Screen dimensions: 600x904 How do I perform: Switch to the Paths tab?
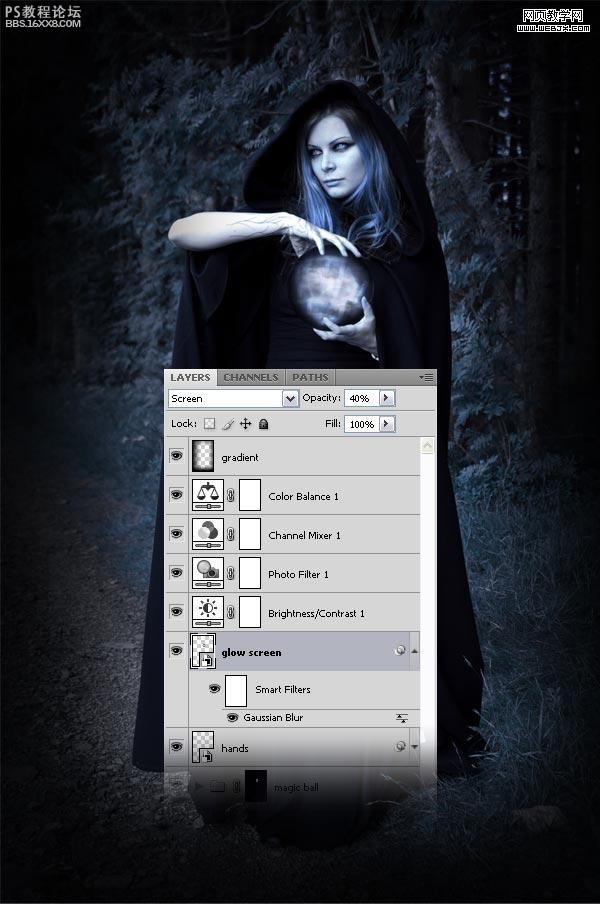(x=310, y=378)
